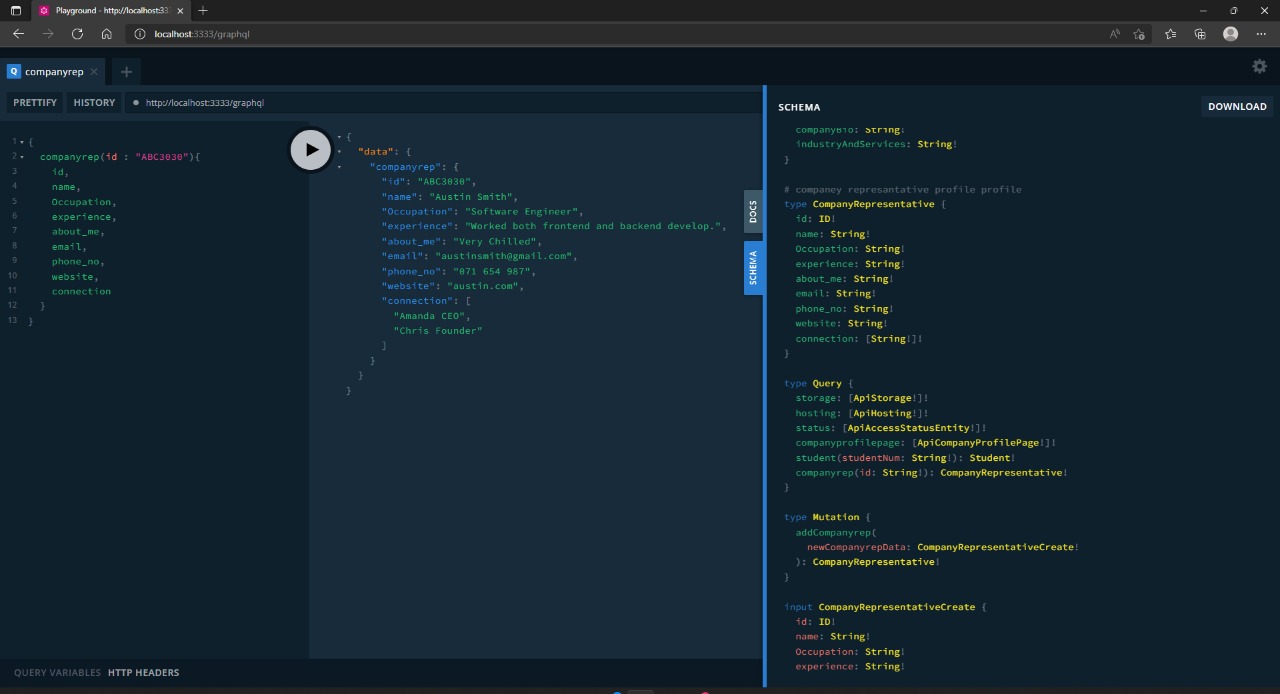Click the Playground tab favicon
The height and width of the screenshot is (694, 1280).
(44, 10)
